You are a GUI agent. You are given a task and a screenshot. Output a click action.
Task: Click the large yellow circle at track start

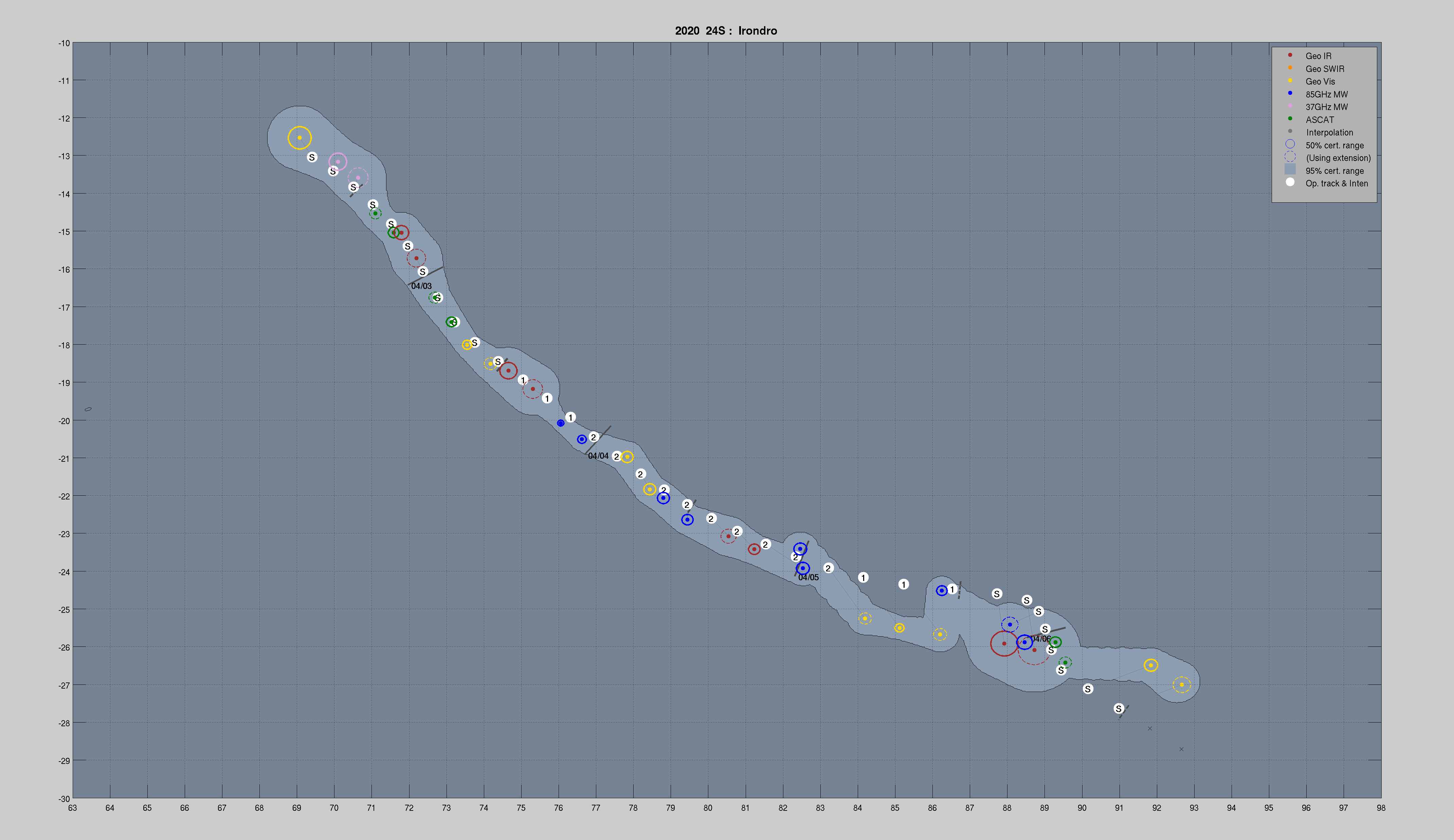[x=299, y=138]
